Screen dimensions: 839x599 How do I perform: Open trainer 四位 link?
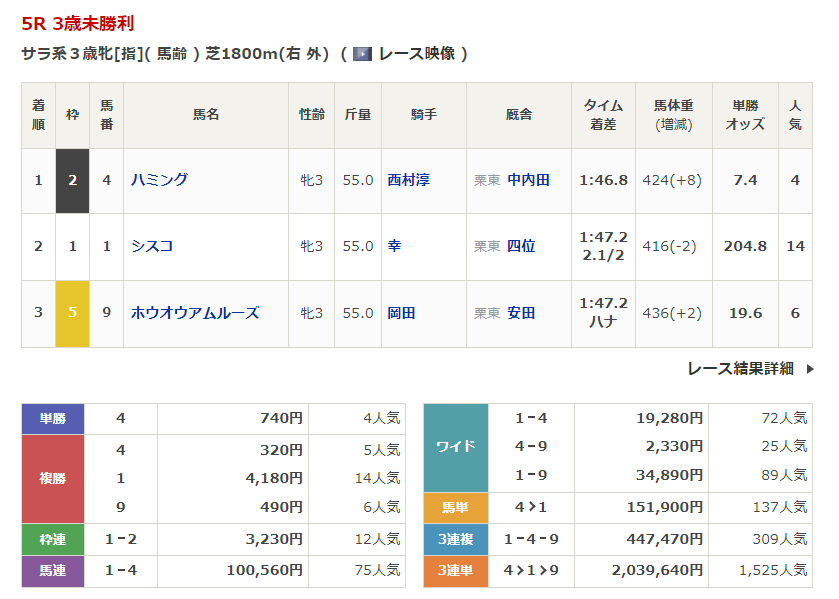521,245
